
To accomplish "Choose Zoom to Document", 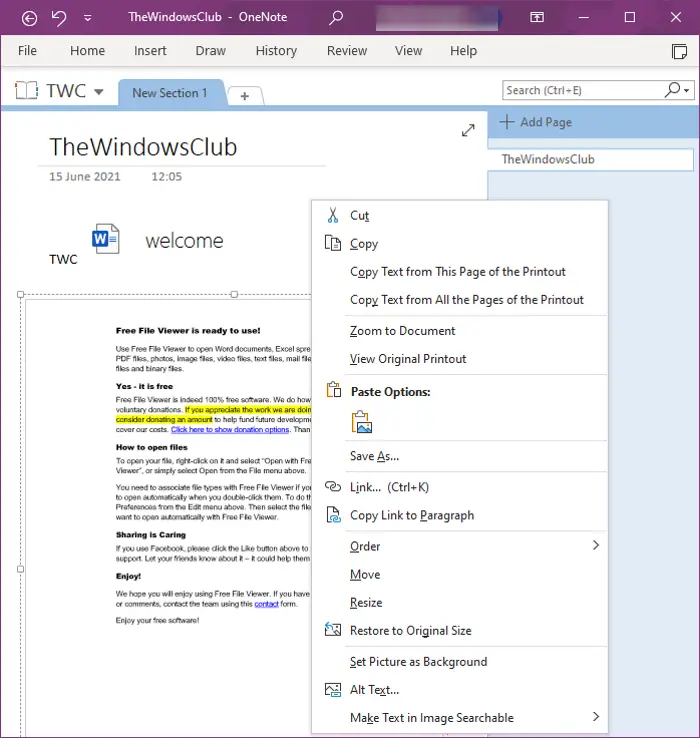I will pyautogui.click(x=460, y=331).
